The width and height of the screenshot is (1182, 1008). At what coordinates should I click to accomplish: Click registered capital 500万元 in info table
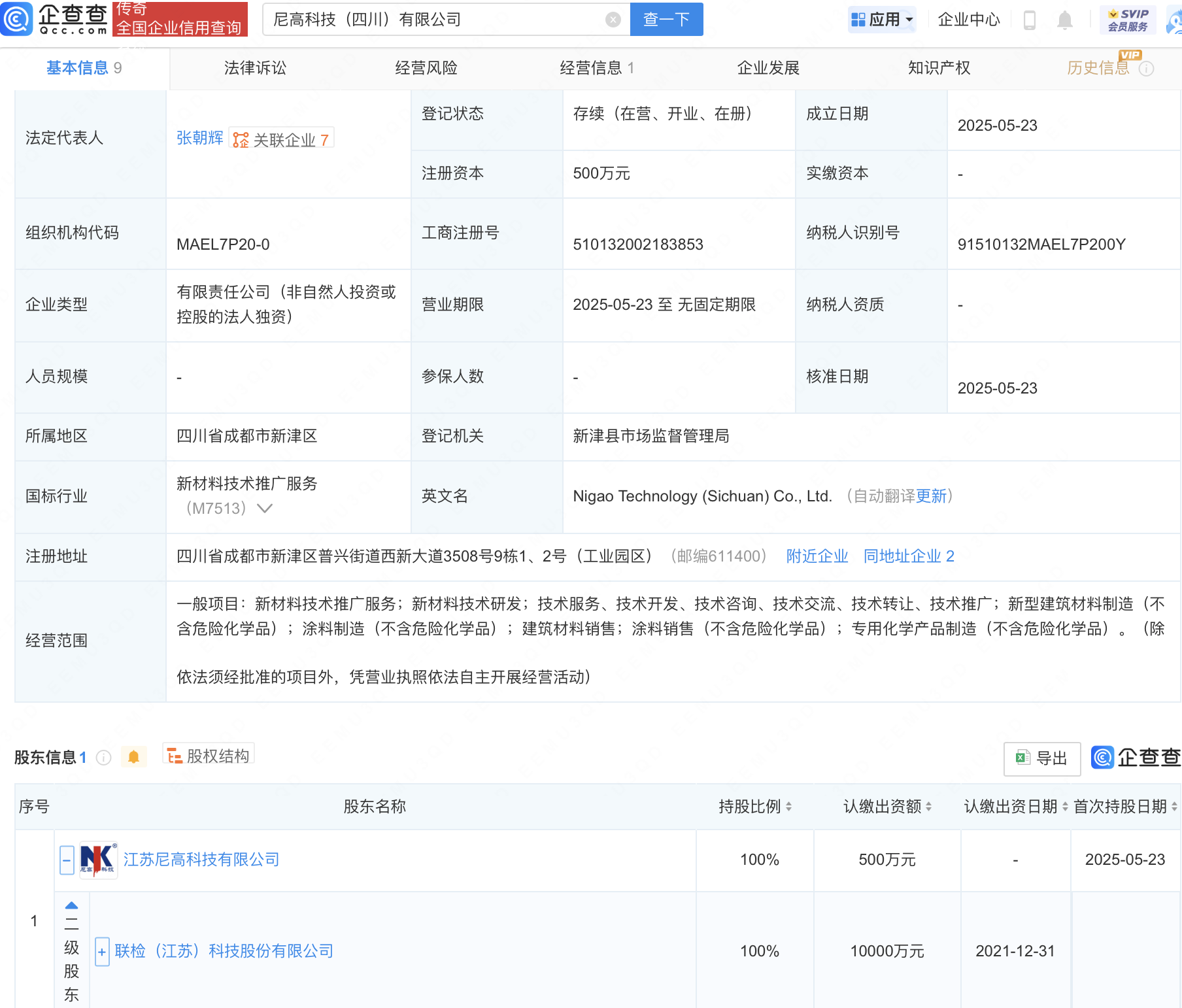(601, 173)
